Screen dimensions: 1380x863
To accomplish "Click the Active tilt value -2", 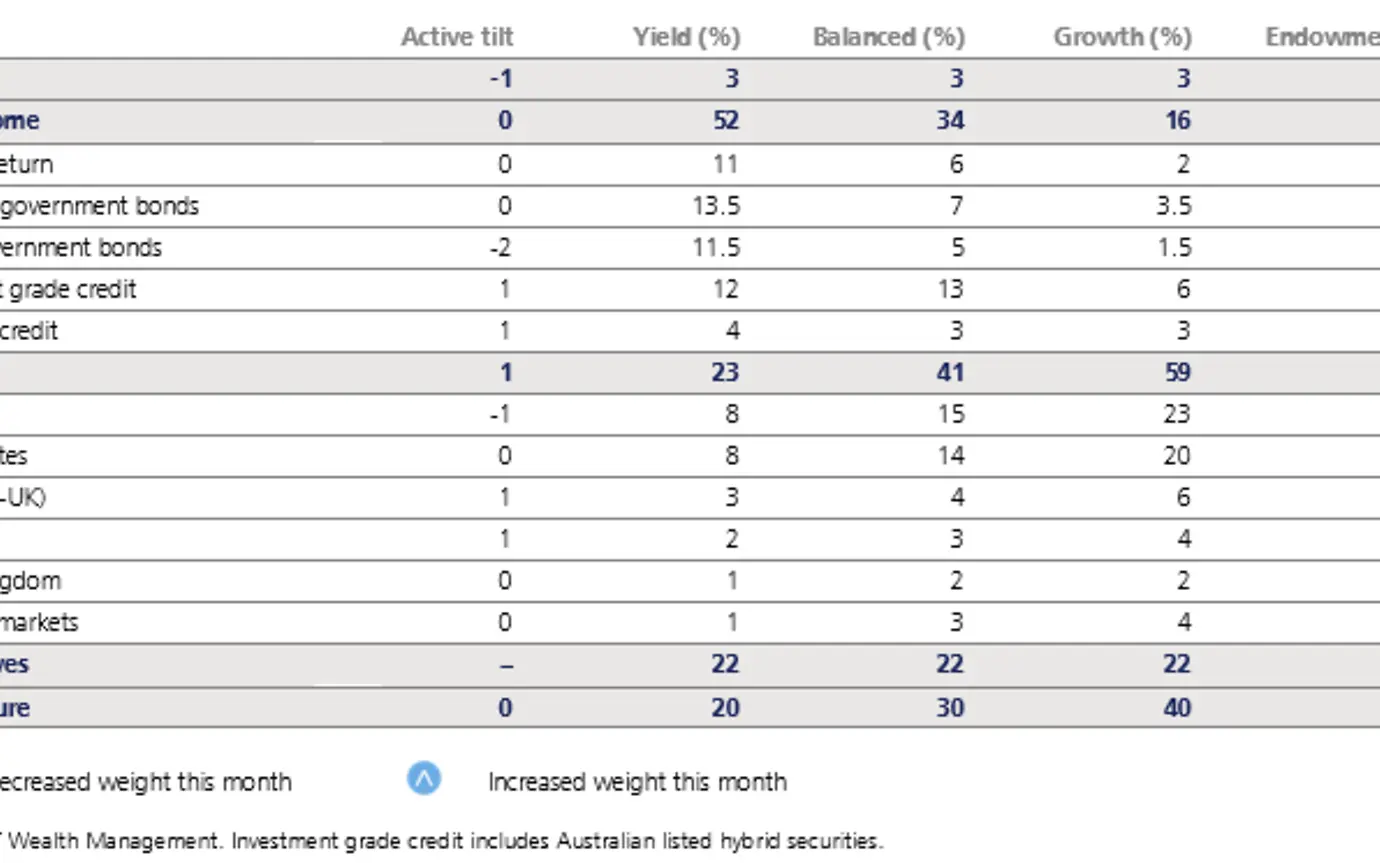I will coord(500,248).
